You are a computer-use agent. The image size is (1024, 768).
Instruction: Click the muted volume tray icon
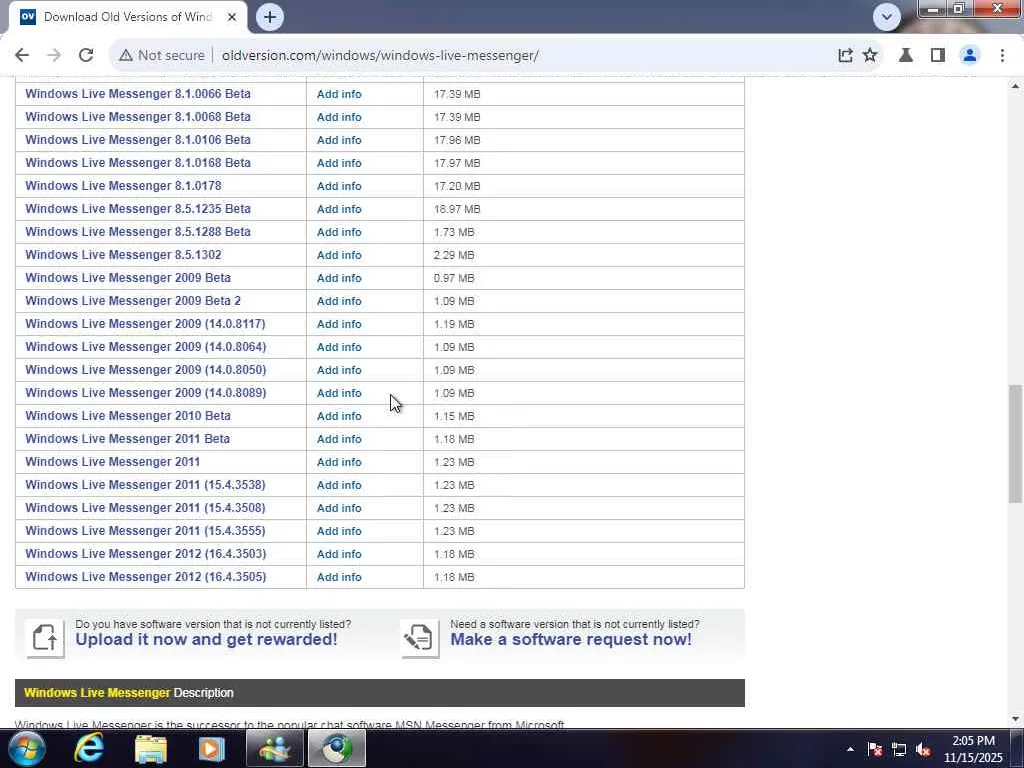click(923, 749)
